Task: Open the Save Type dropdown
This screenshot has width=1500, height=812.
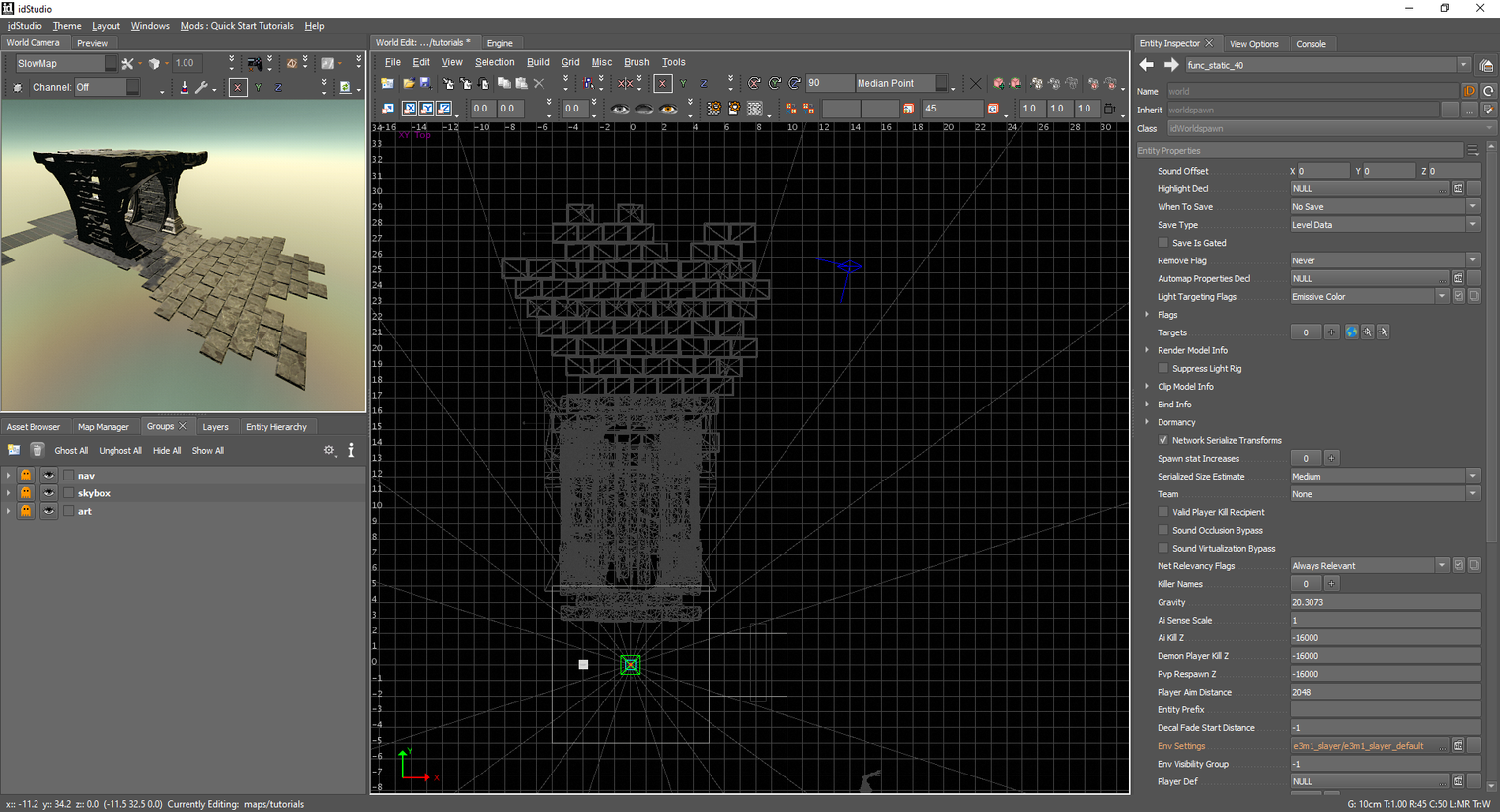Action: coord(1385,225)
